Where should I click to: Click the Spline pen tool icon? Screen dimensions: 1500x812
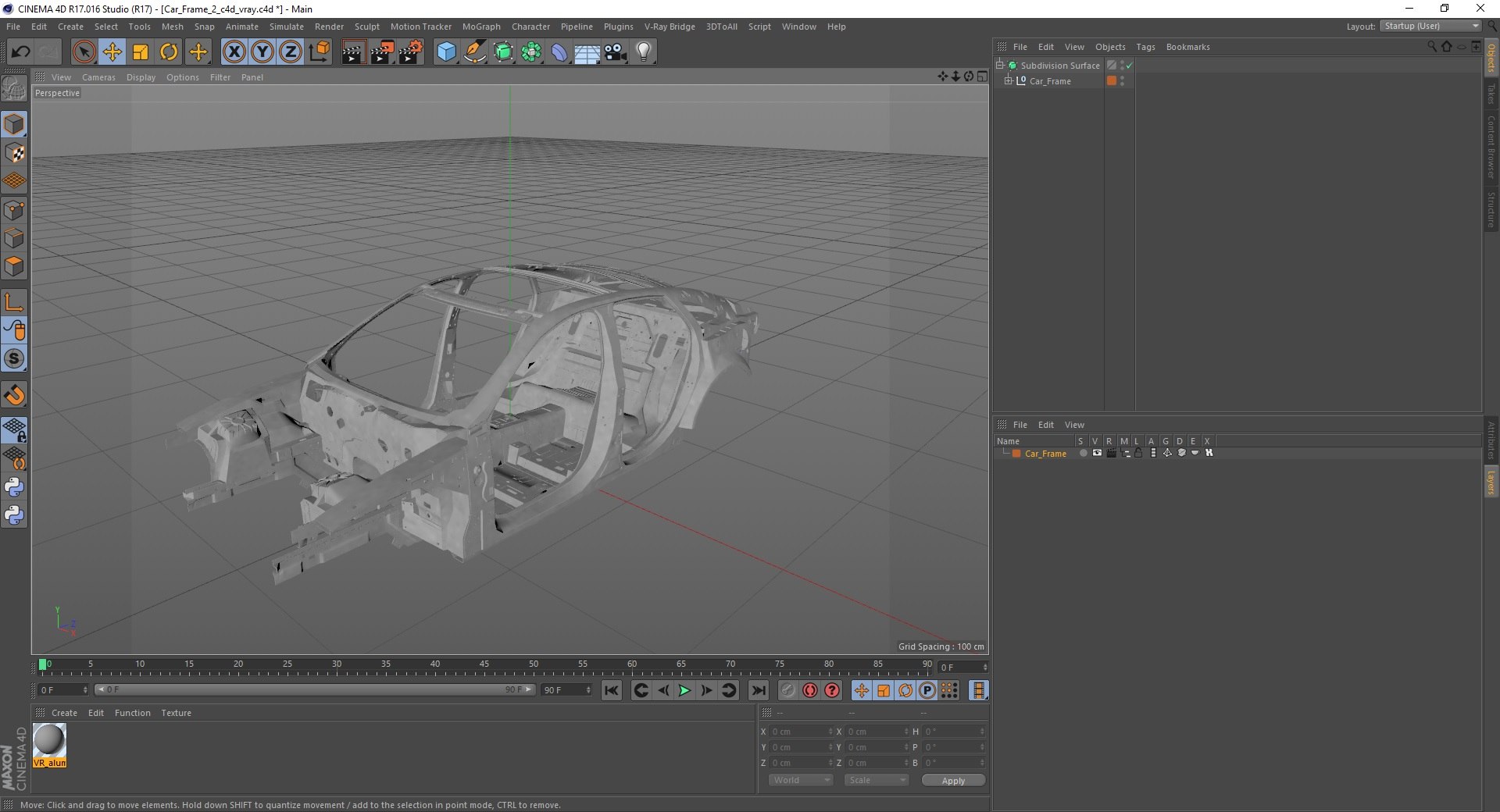tap(474, 52)
